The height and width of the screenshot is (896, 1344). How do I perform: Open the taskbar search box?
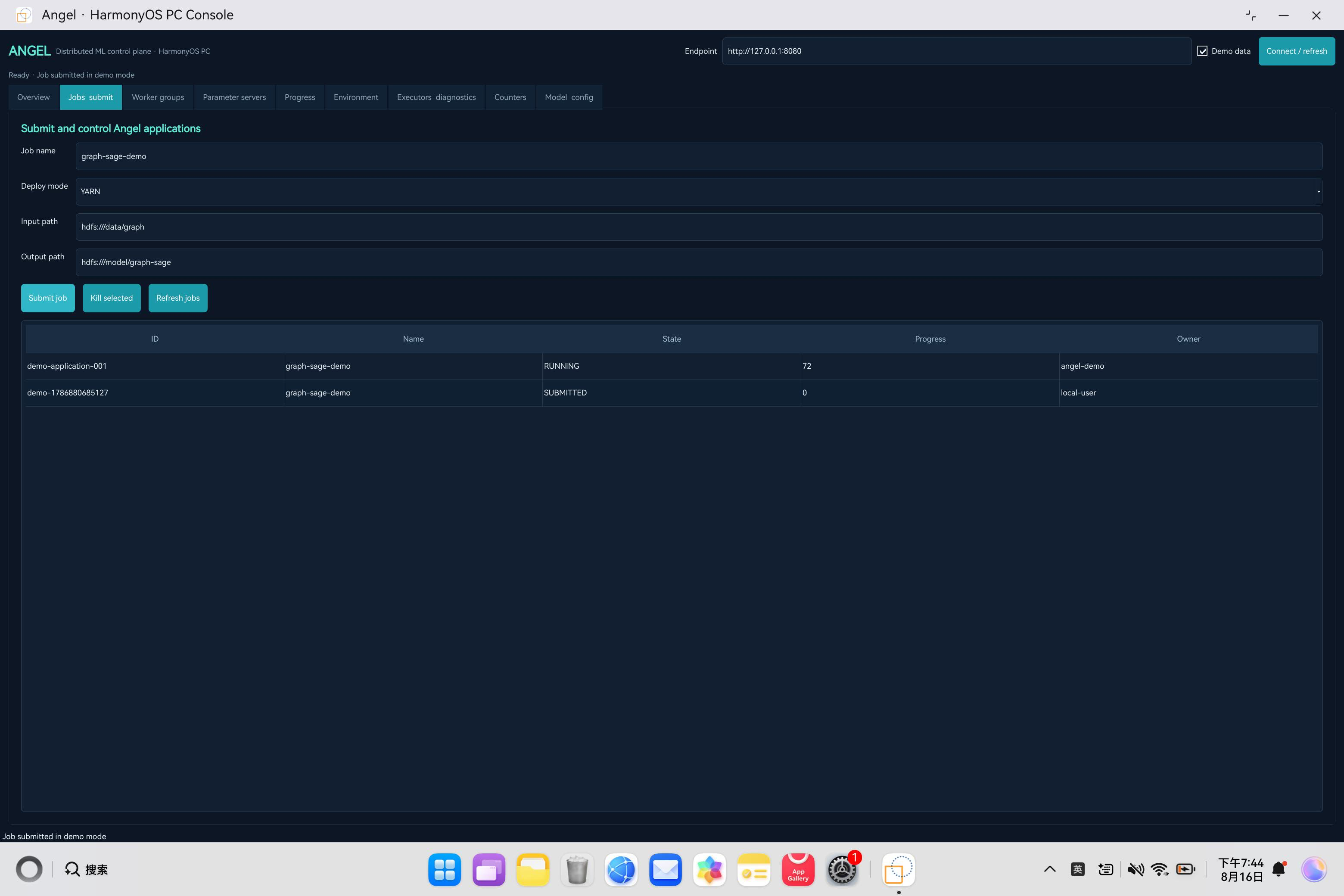tap(86, 870)
